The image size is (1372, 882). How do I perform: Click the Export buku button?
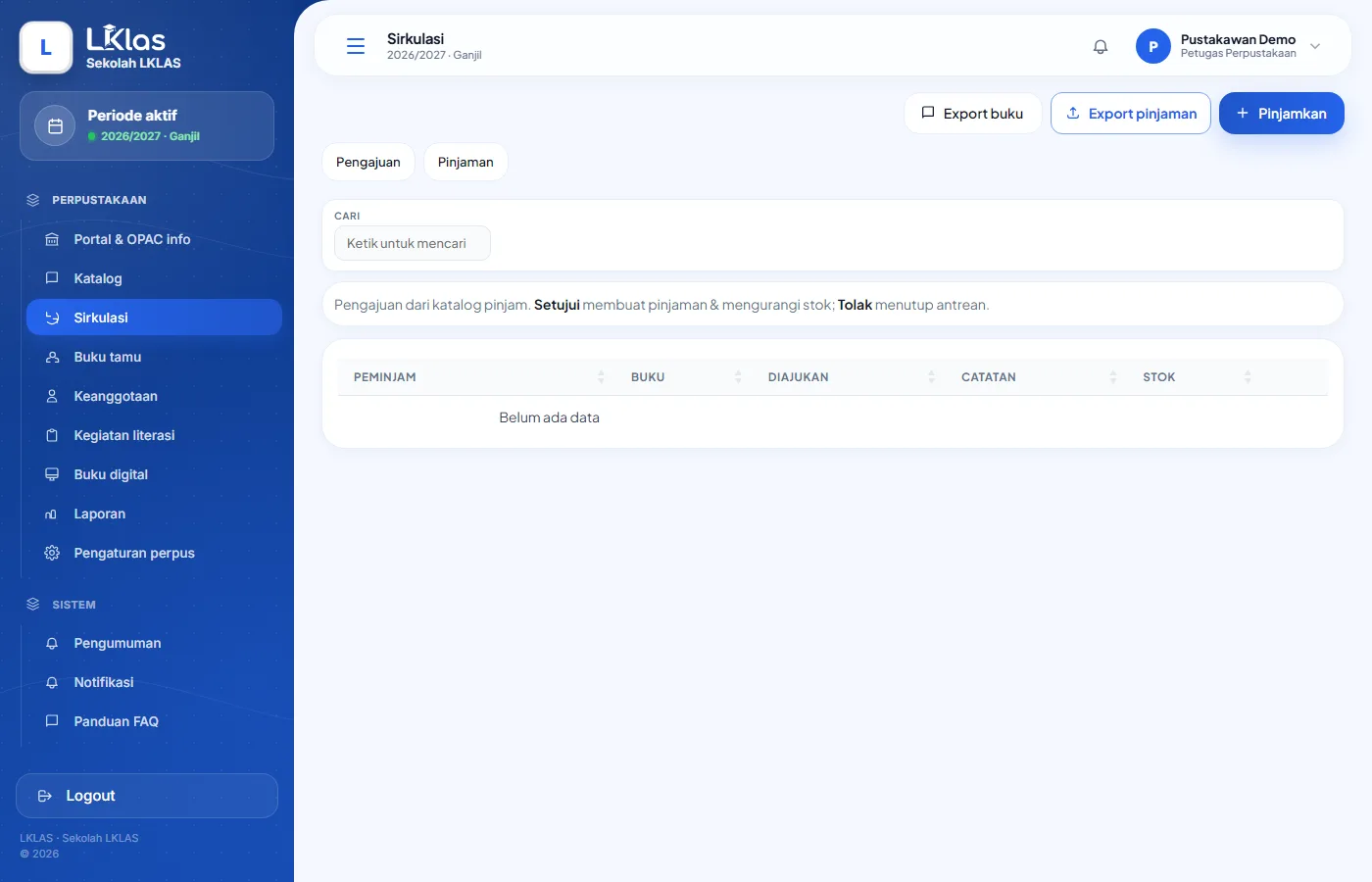(972, 114)
